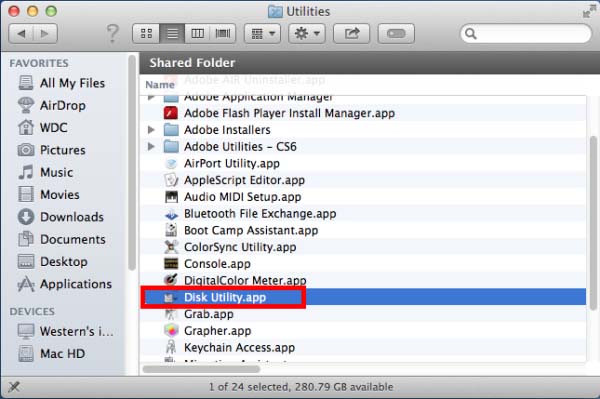Open the item arrangement dropdown
Viewport: 600px width, 399px height.
pyautogui.click(x=262, y=34)
